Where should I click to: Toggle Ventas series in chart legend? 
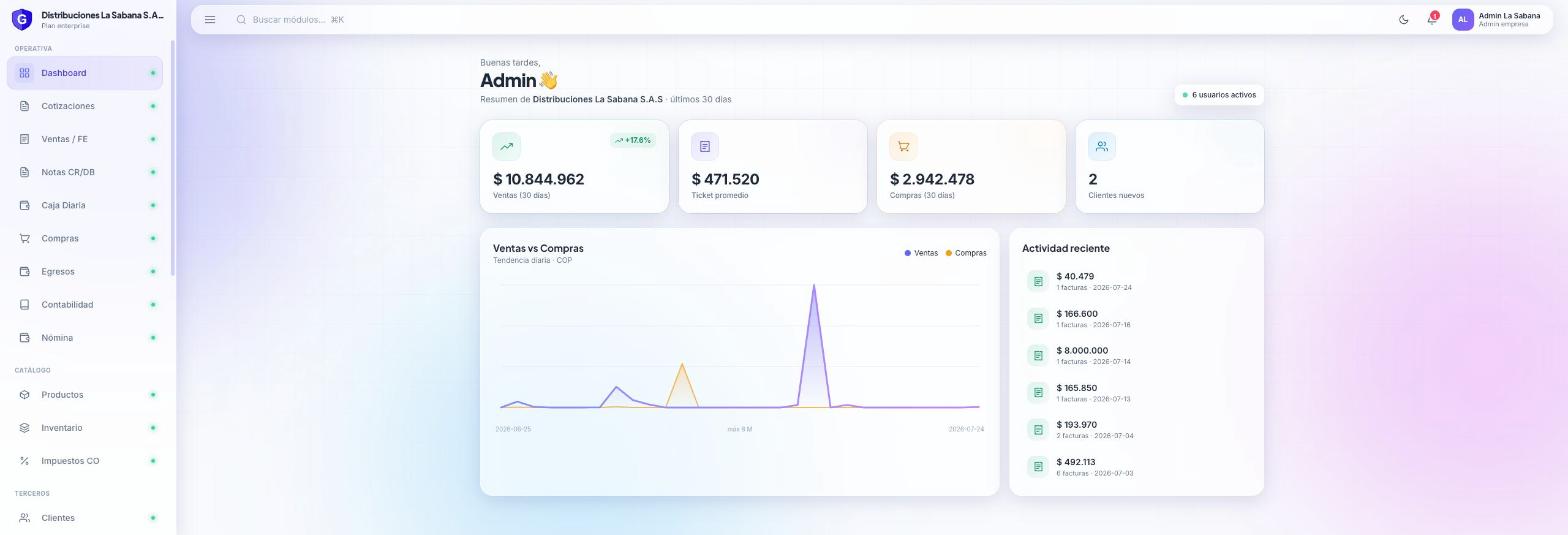pyautogui.click(x=921, y=253)
